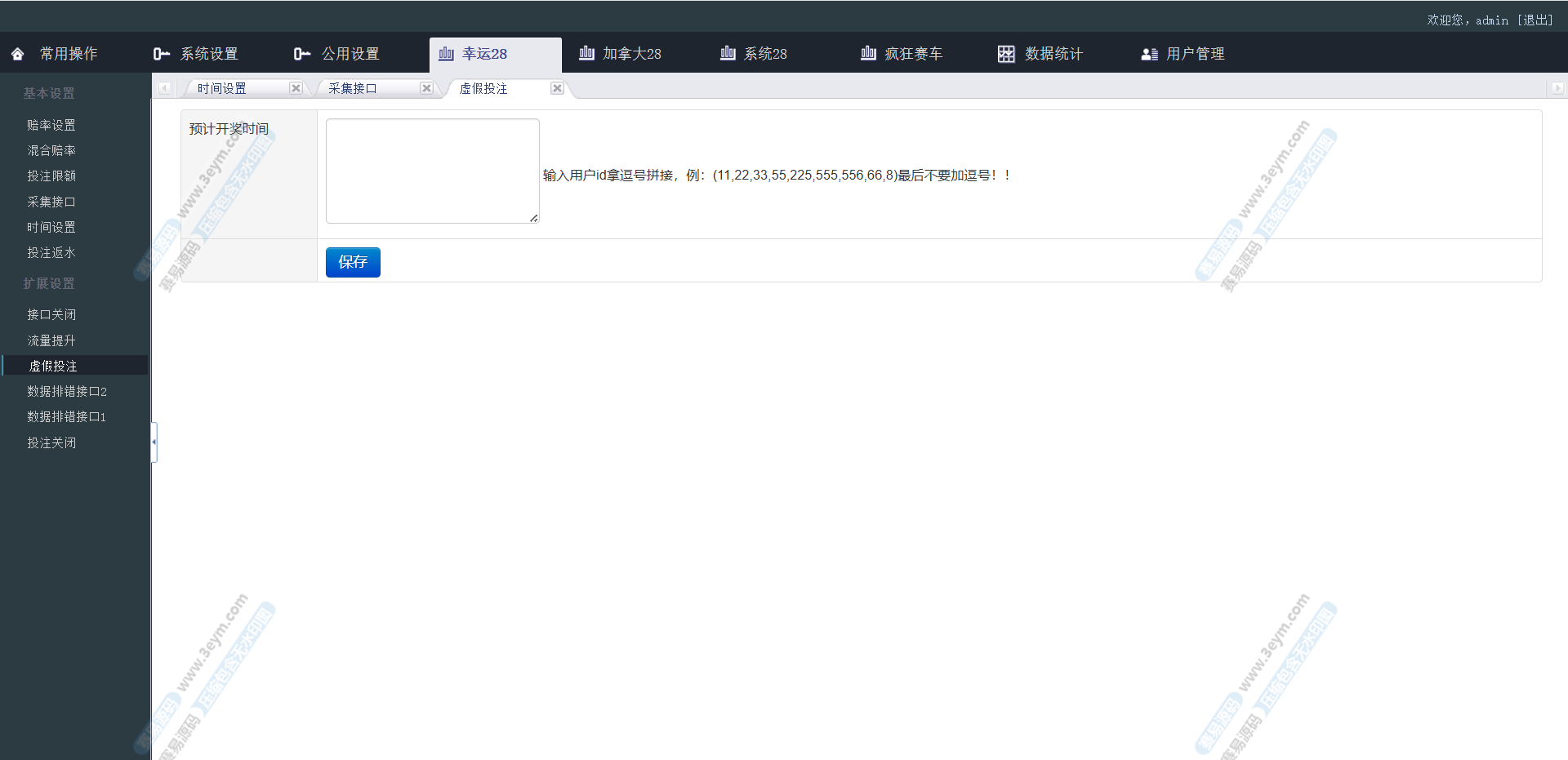Viewport: 1568px width, 760px height.
Task: Open 赔率设置 in the sidebar
Action: [x=51, y=125]
